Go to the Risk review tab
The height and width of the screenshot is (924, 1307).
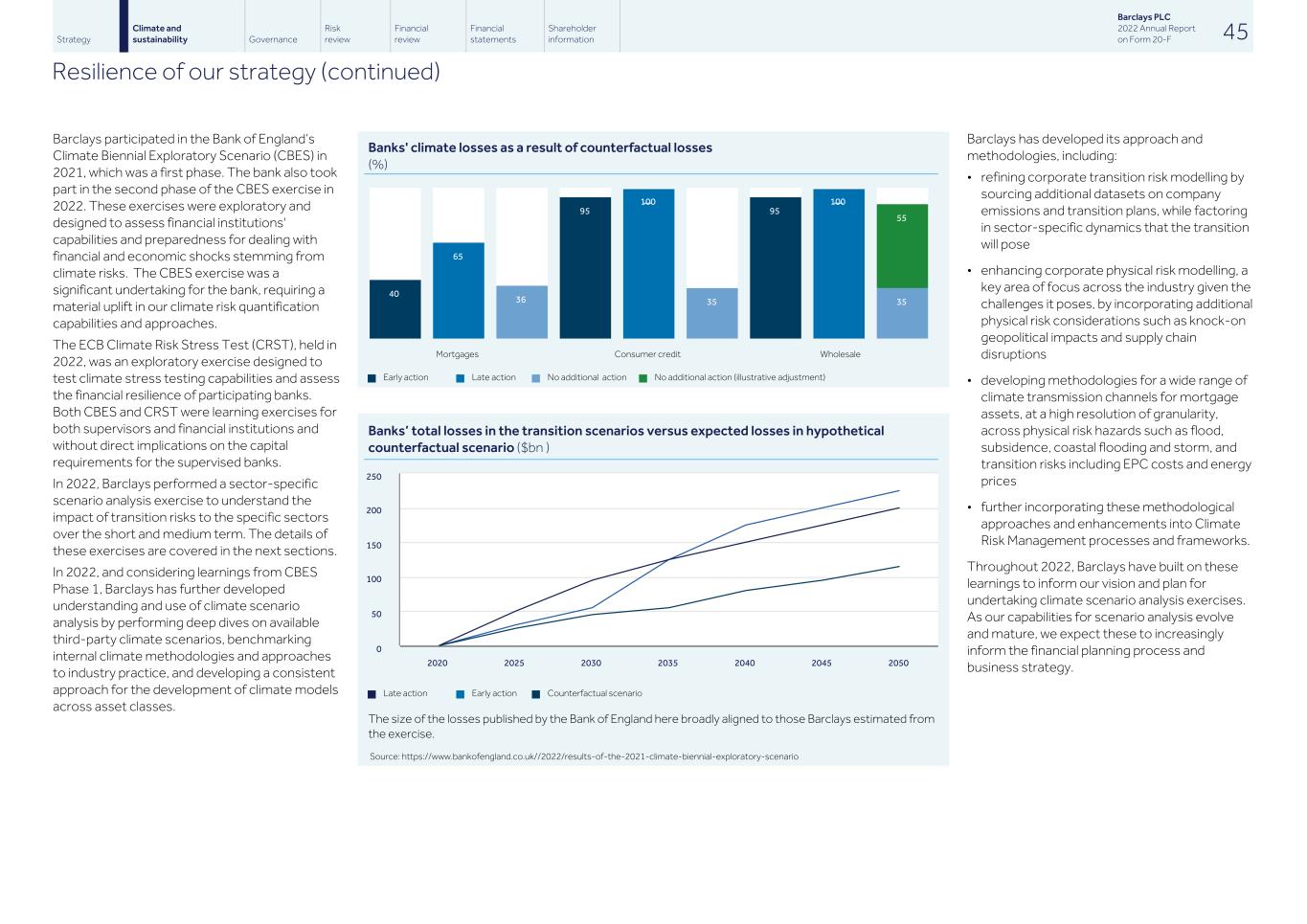(337, 34)
